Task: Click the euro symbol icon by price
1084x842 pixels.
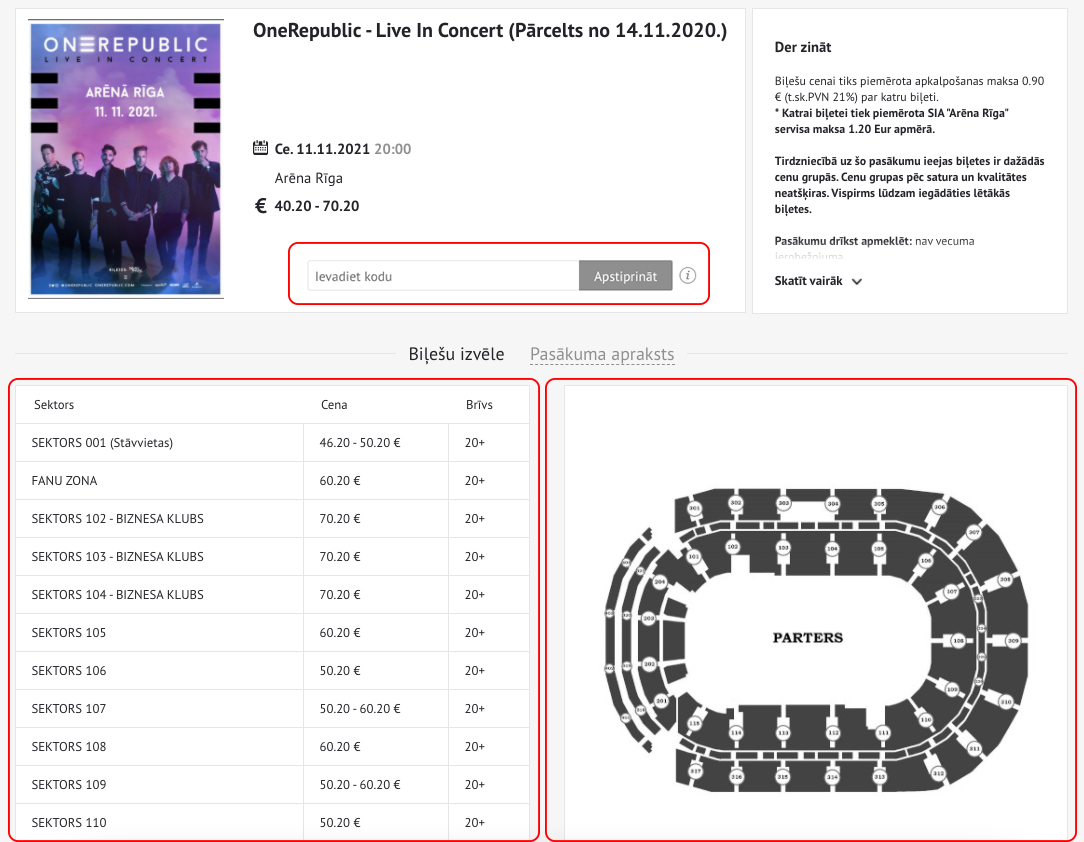Action: 261,206
